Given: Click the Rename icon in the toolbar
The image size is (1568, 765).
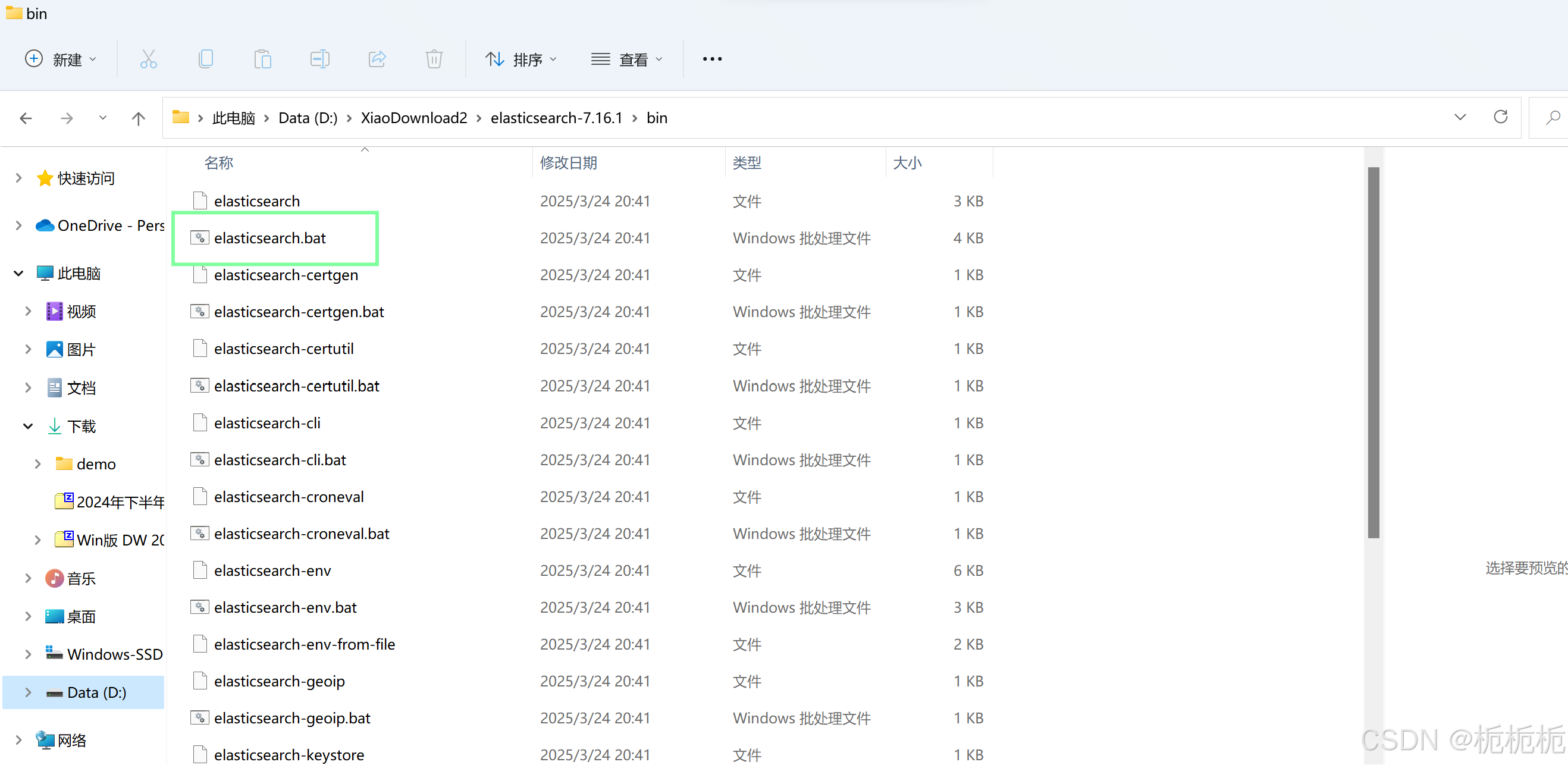Looking at the screenshot, I should 319,58.
